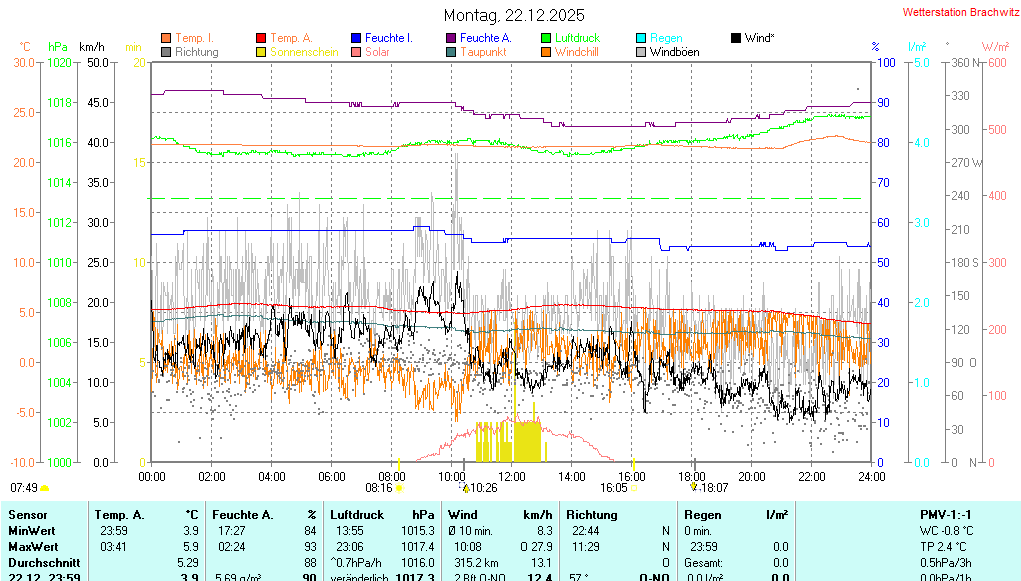Click the cyan Regen legend square

(641, 38)
